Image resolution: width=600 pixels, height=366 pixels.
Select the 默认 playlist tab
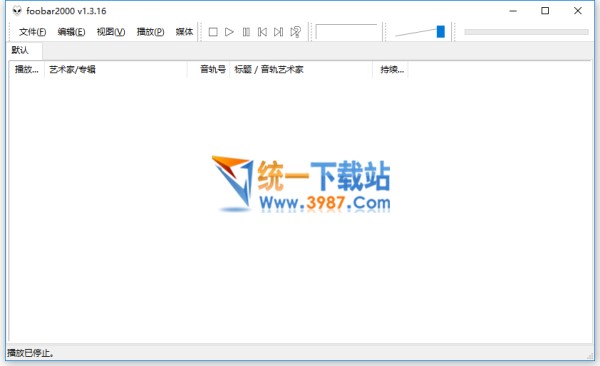point(20,50)
